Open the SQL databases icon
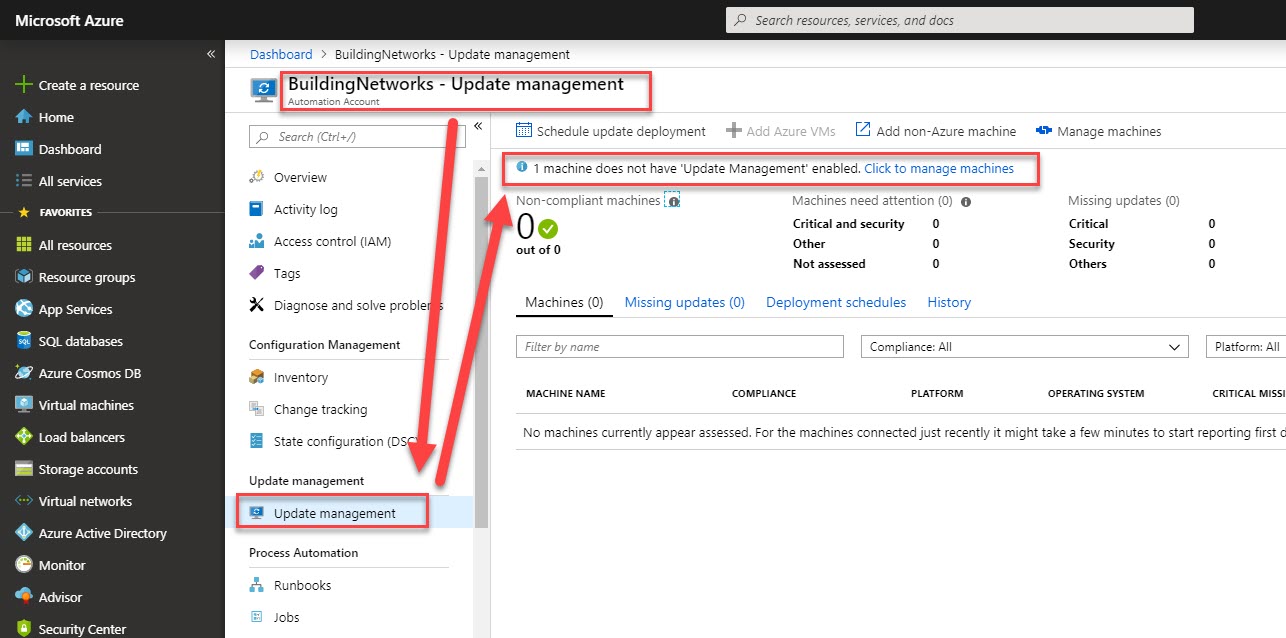 (x=24, y=341)
